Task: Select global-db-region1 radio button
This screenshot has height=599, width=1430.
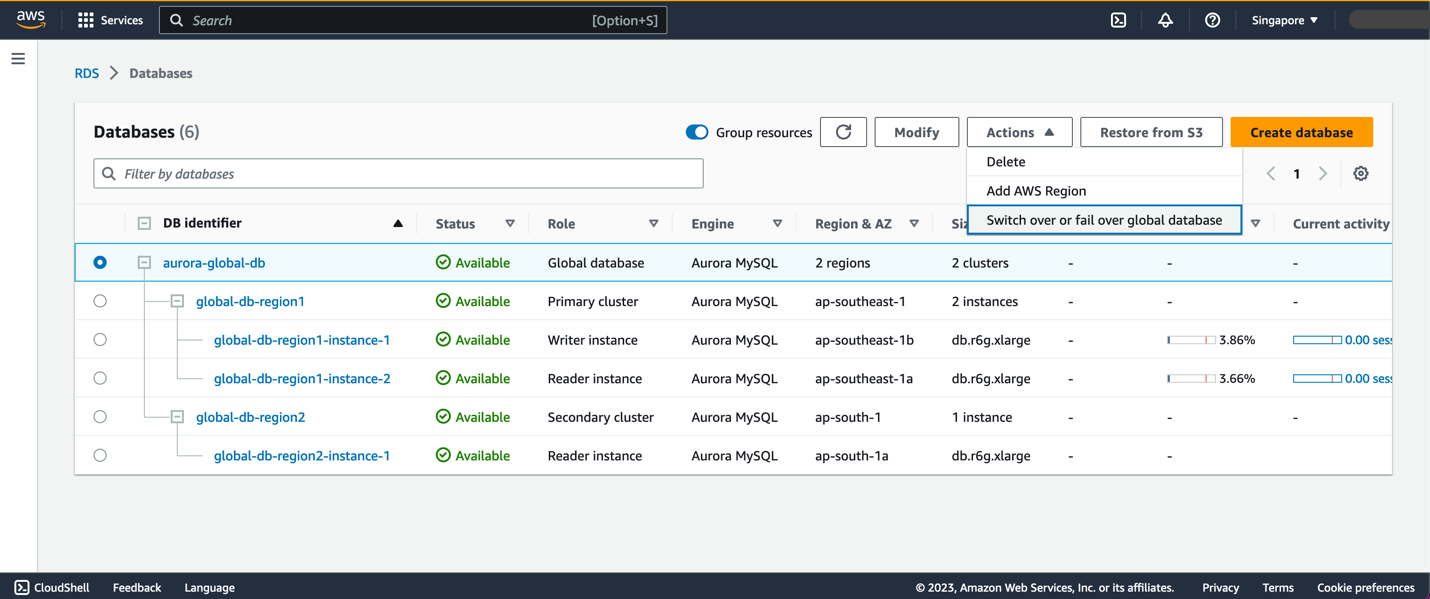Action: pyautogui.click(x=100, y=301)
